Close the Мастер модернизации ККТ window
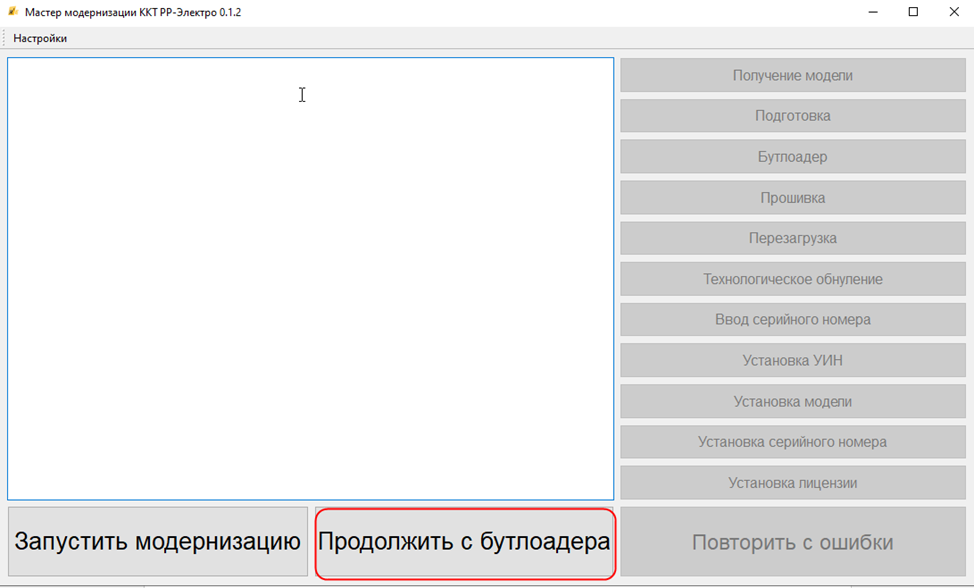Screen dimensions: 974x588 point(953,12)
